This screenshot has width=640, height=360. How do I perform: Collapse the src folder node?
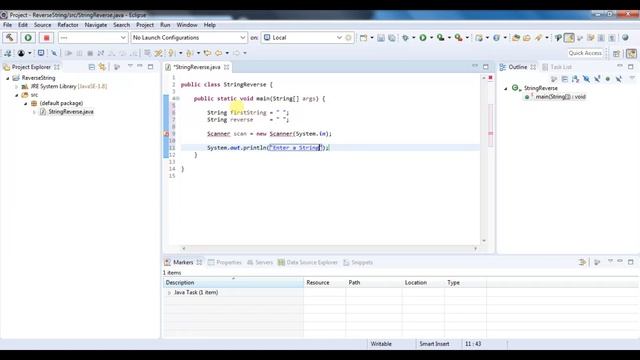17,95
